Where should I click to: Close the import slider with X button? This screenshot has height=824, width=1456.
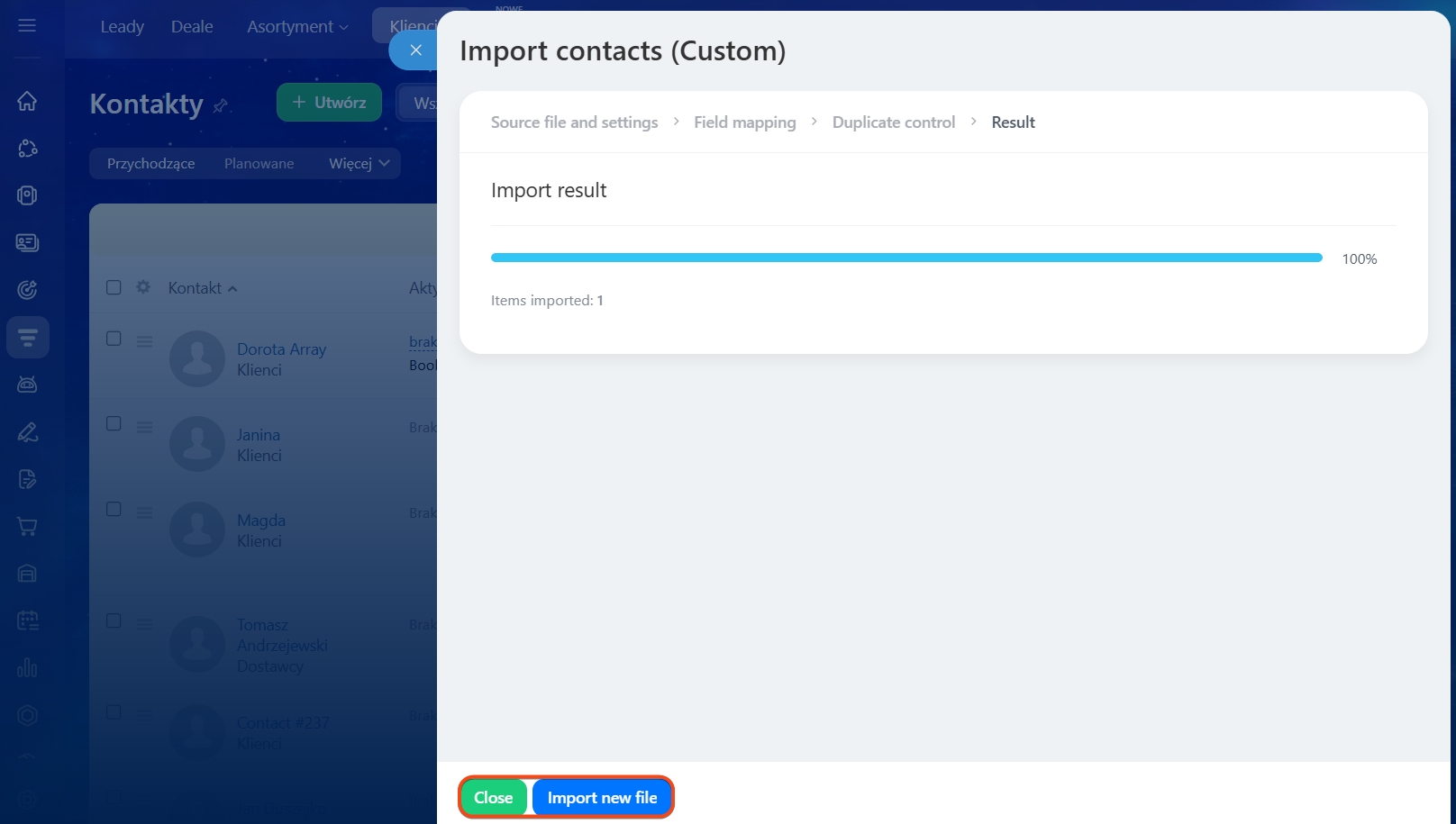tap(415, 50)
